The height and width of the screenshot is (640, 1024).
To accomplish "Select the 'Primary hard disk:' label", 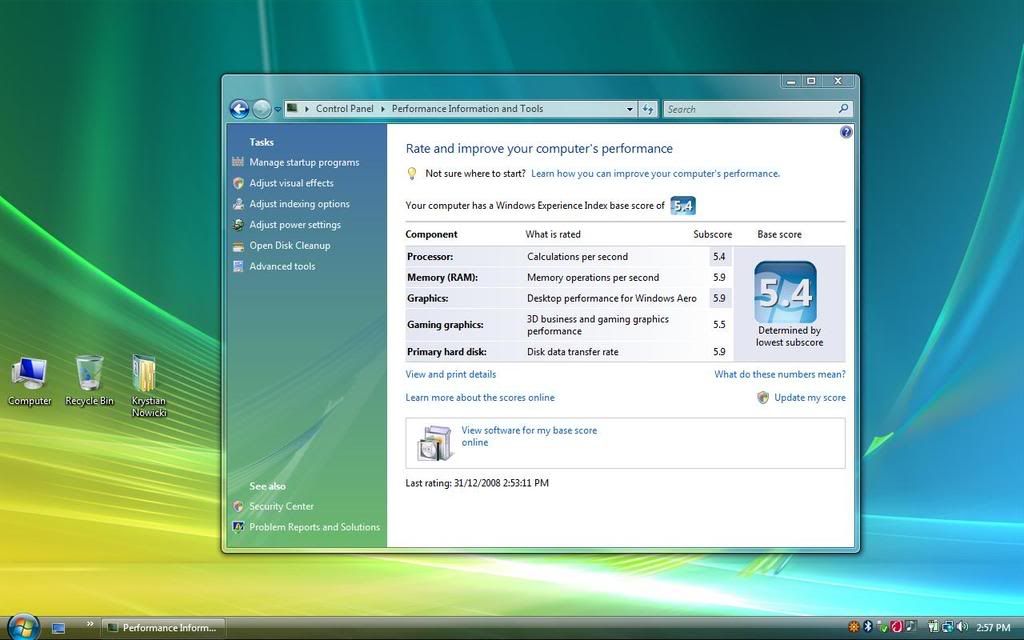I will 447,352.
